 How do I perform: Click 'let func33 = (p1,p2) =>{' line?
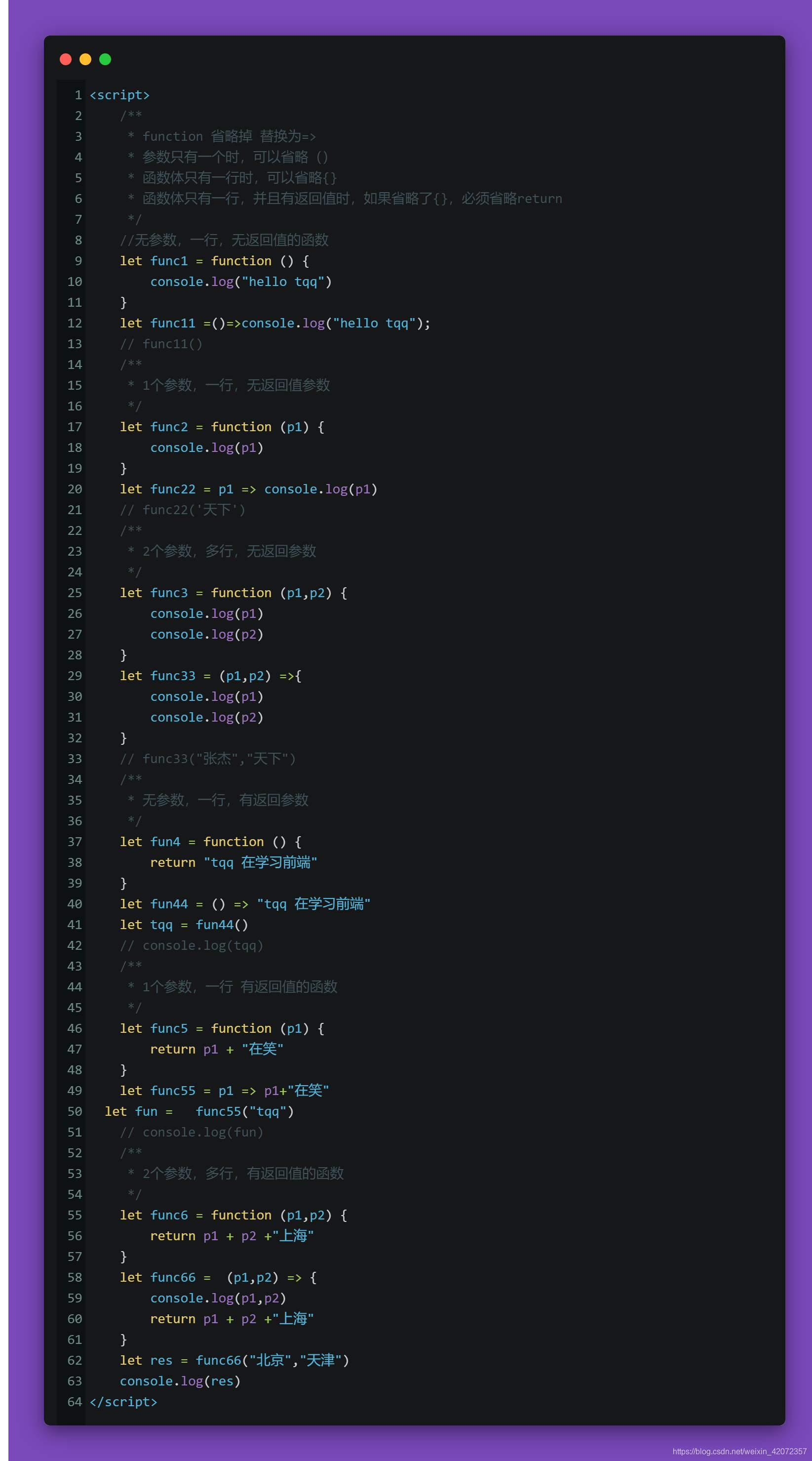pyautogui.click(x=211, y=676)
